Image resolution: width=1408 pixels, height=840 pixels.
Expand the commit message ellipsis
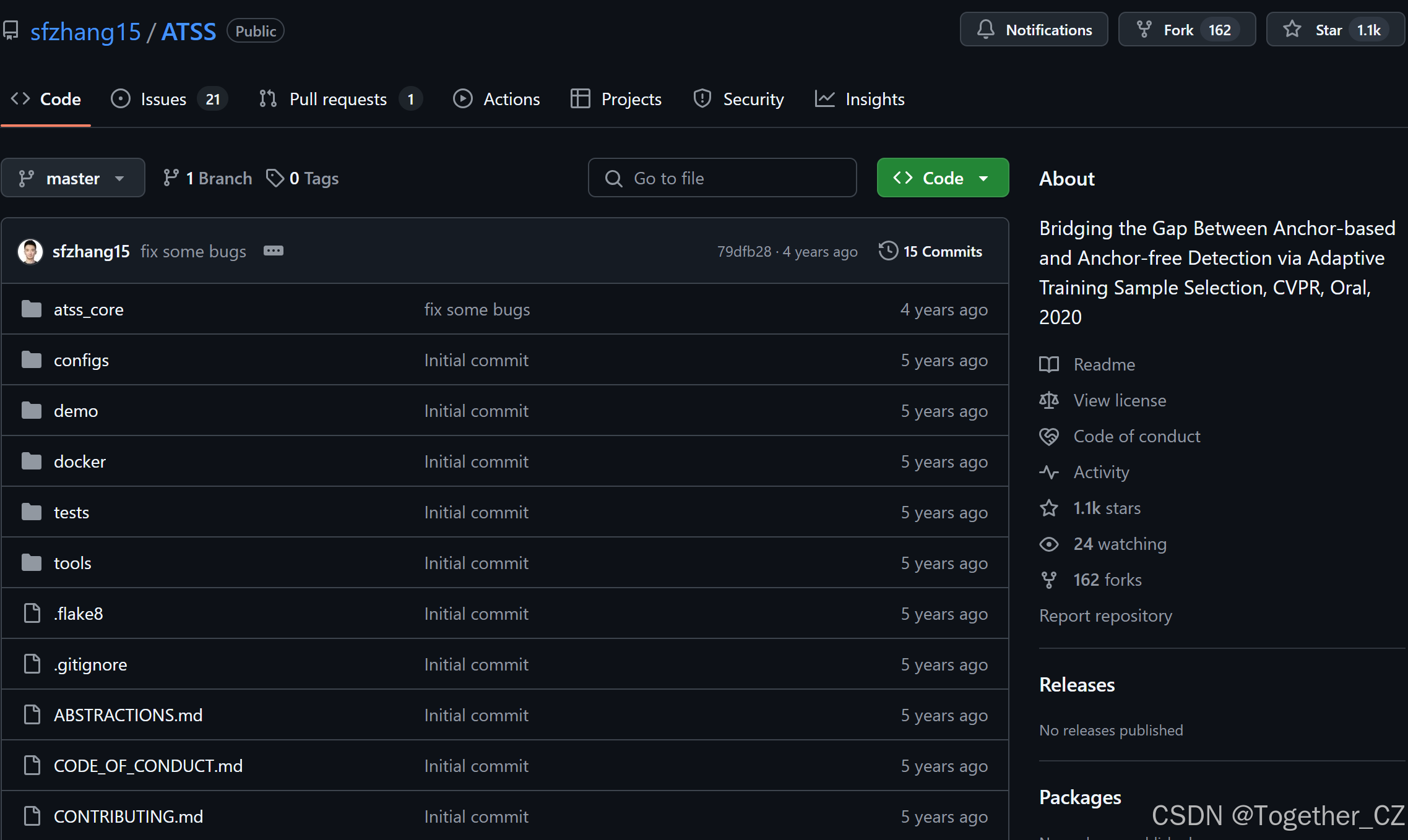(273, 251)
